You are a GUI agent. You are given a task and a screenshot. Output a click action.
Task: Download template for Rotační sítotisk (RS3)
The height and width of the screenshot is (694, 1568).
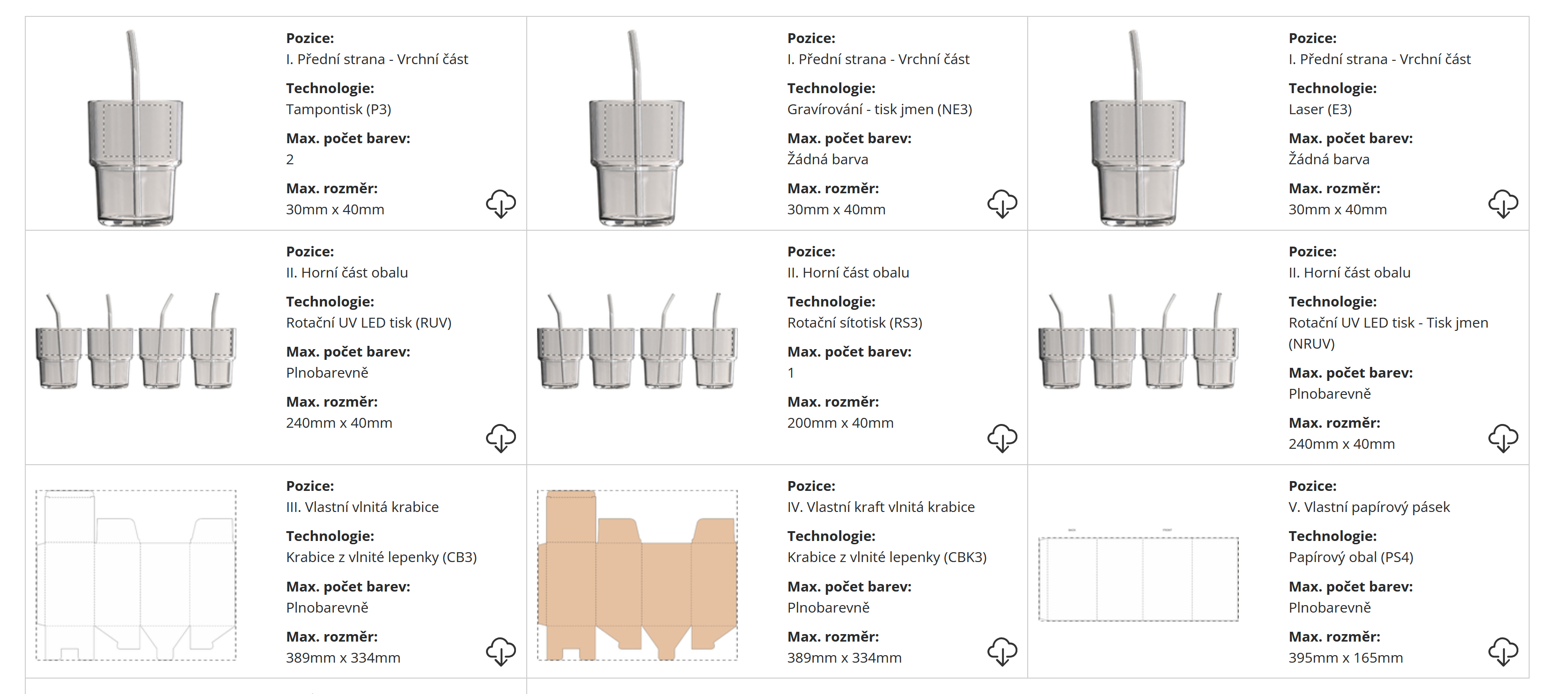pyautogui.click(x=1001, y=438)
